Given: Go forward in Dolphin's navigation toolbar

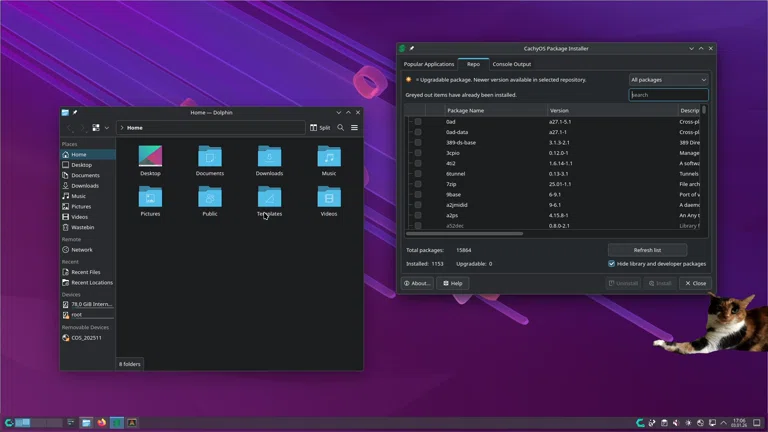Looking at the screenshot, I should (82, 128).
